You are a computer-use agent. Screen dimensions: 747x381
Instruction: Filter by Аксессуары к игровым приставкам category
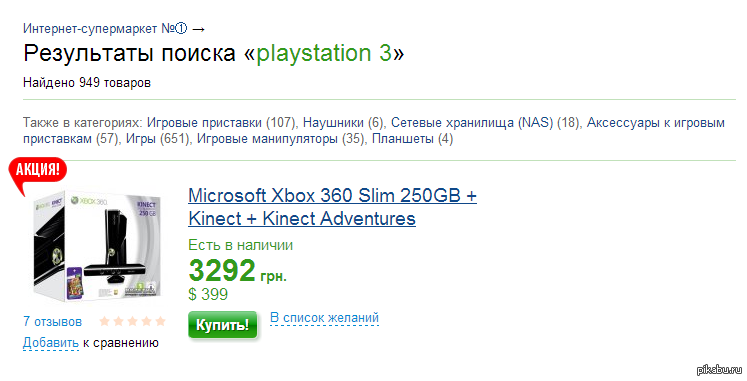374,131
